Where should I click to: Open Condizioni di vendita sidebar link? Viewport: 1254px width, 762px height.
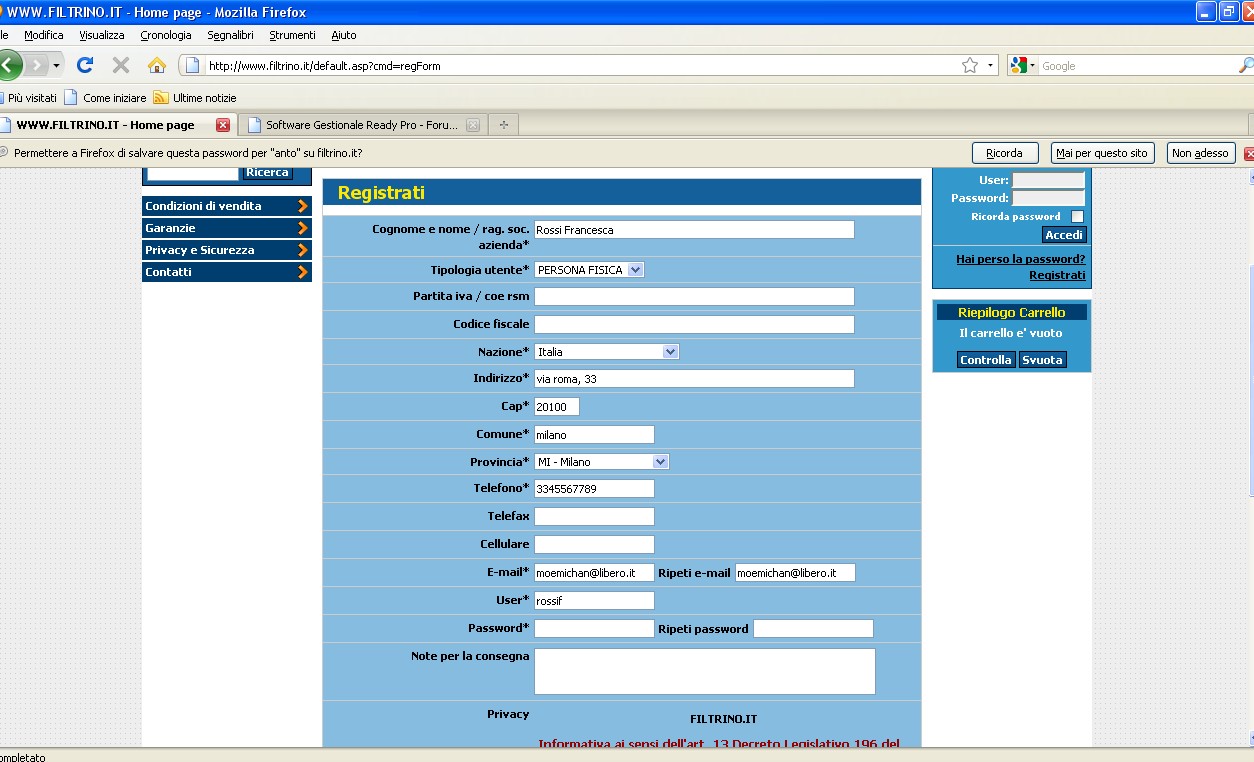click(x=227, y=206)
